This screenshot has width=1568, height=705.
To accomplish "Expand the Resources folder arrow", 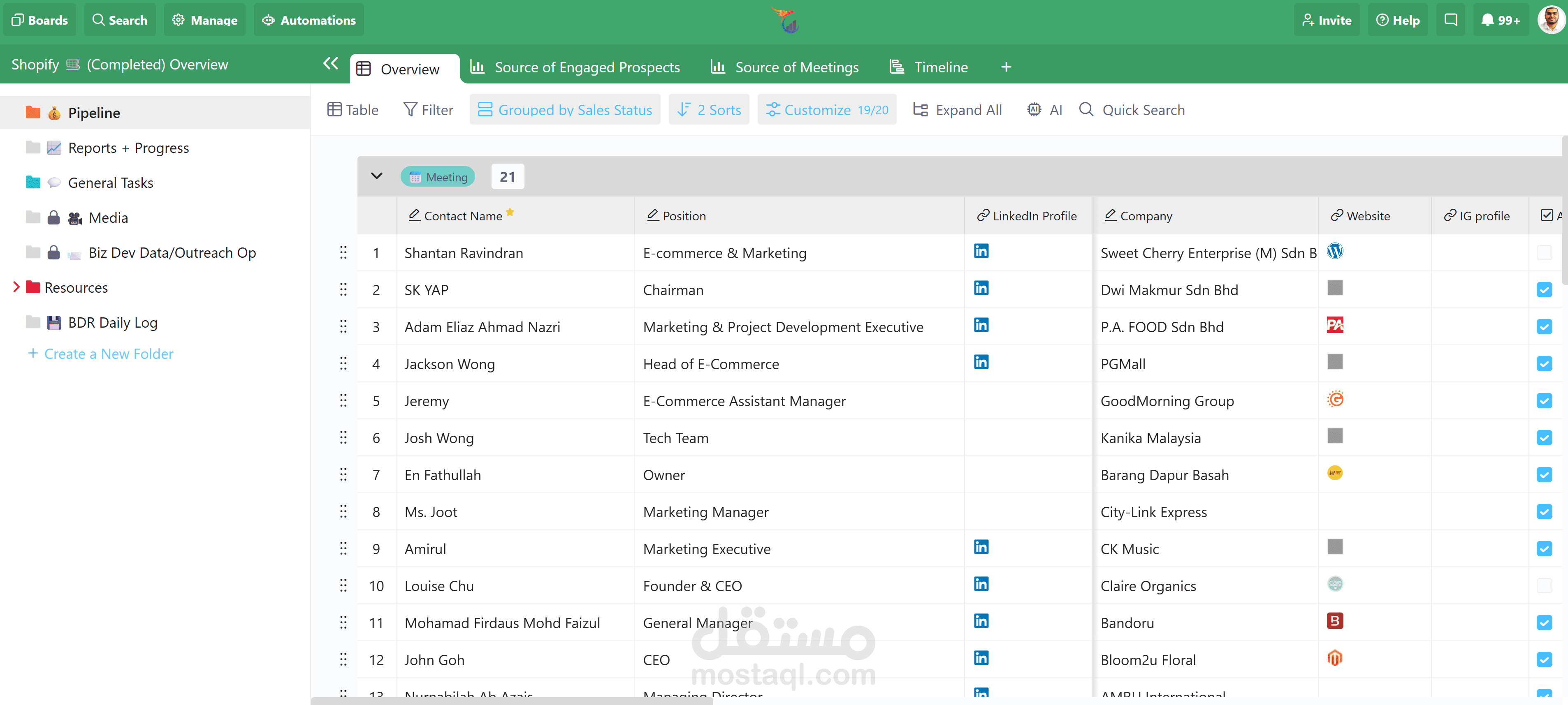I will 16,287.
